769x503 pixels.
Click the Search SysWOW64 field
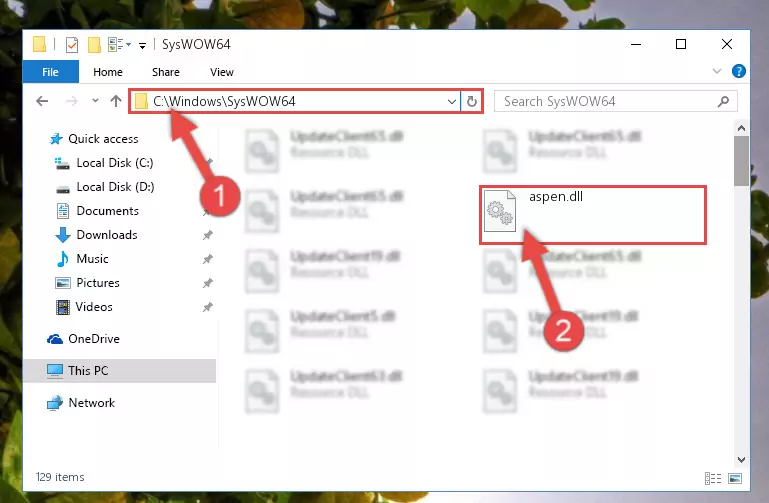pos(615,101)
